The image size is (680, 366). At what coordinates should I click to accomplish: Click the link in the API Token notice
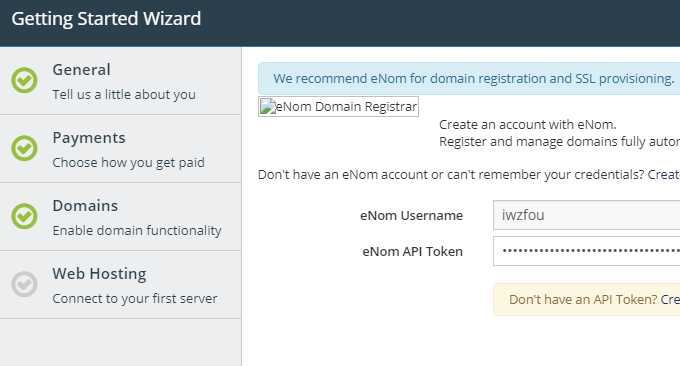tap(670, 300)
